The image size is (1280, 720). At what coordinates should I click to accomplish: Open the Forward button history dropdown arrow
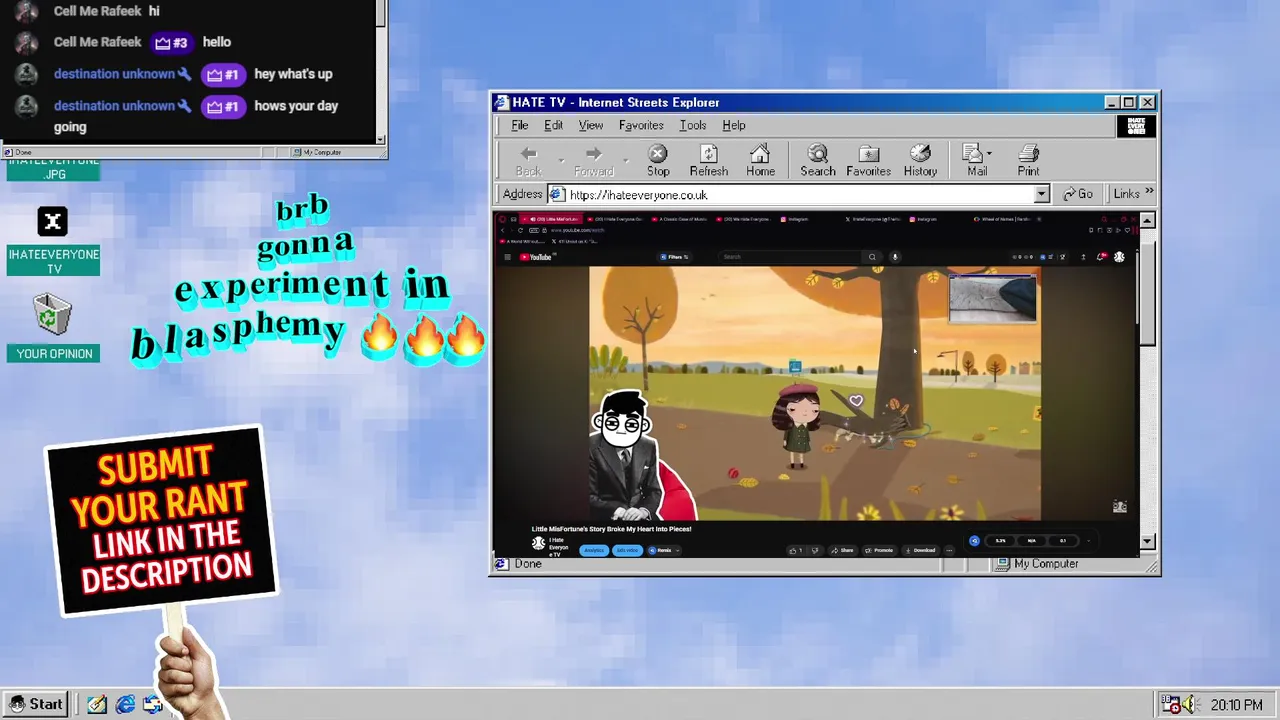tap(625, 158)
